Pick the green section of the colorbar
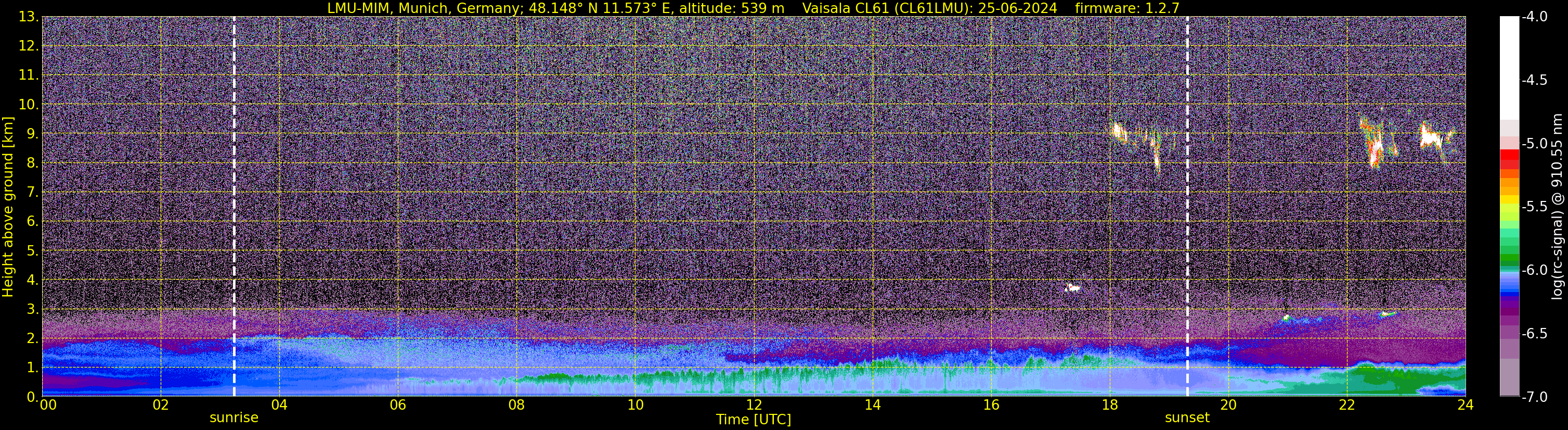The height and width of the screenshot is (430, 1568). pos(1510,250)
